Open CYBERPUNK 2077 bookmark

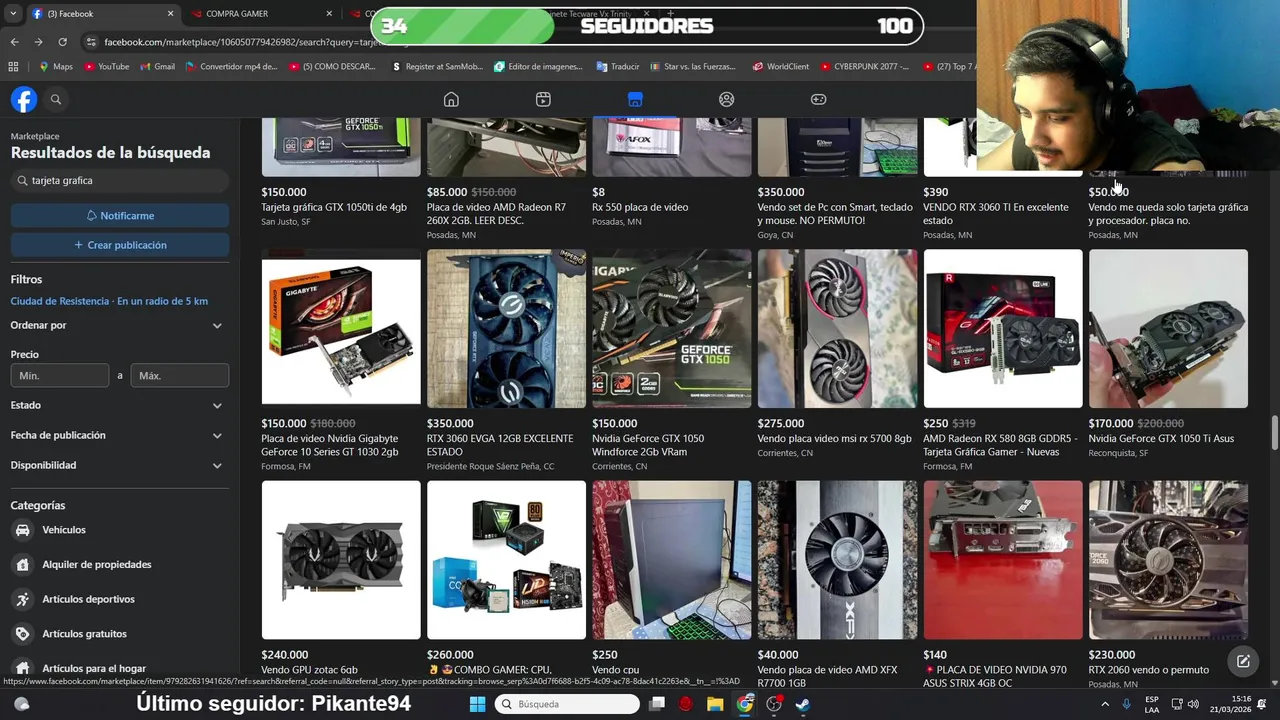864,67
